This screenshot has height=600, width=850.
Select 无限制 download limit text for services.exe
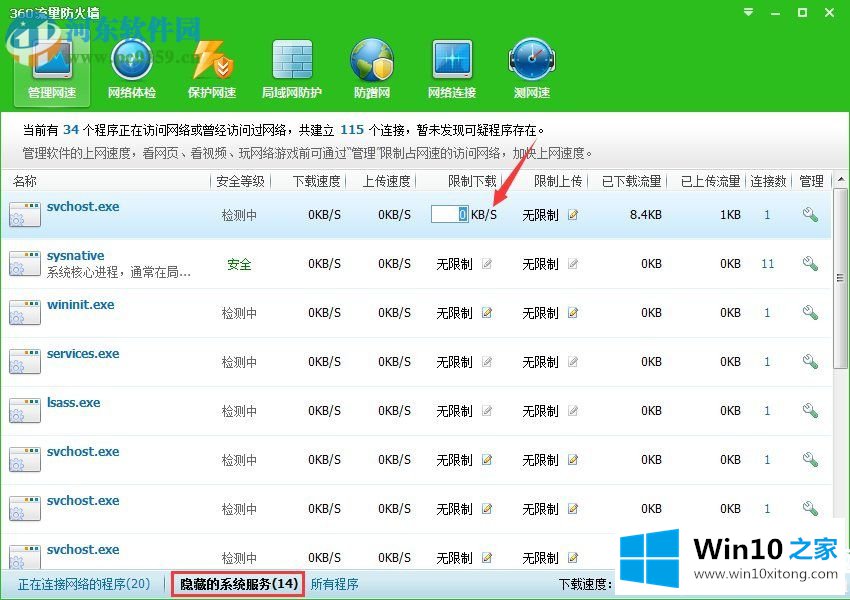click(x=454, y=362)
